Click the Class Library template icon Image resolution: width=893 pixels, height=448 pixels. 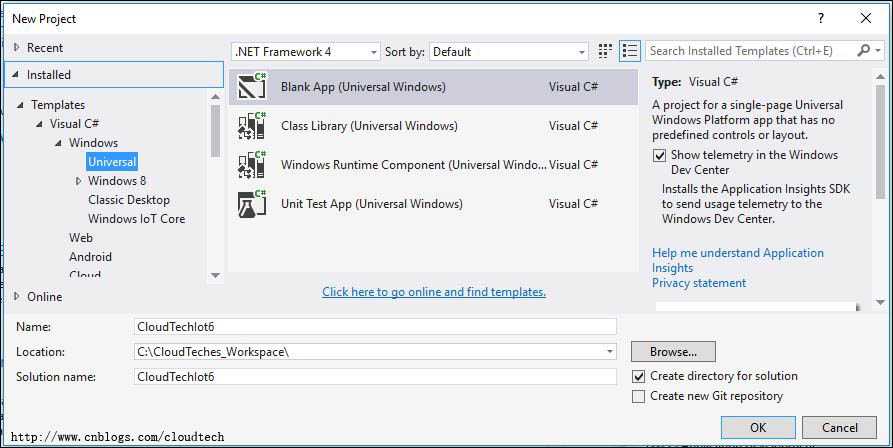(x=252, y=126)
